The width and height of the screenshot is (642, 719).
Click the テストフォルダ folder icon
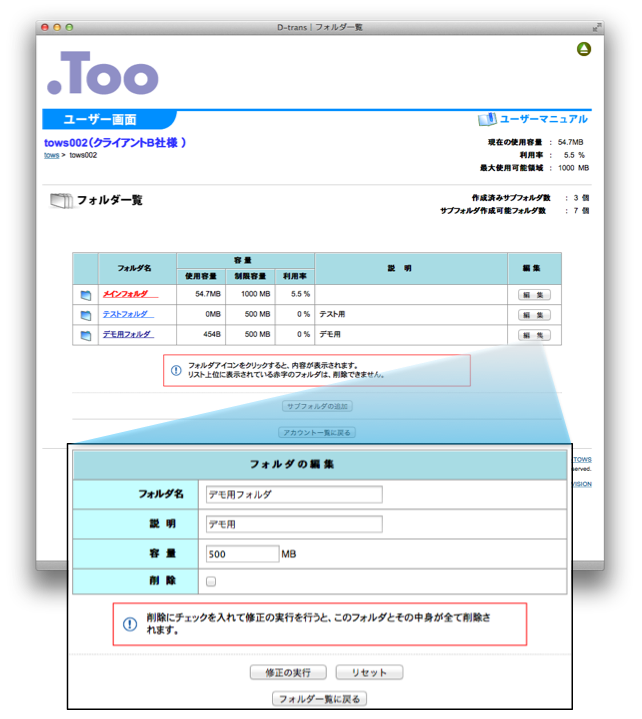click(86, 315)
